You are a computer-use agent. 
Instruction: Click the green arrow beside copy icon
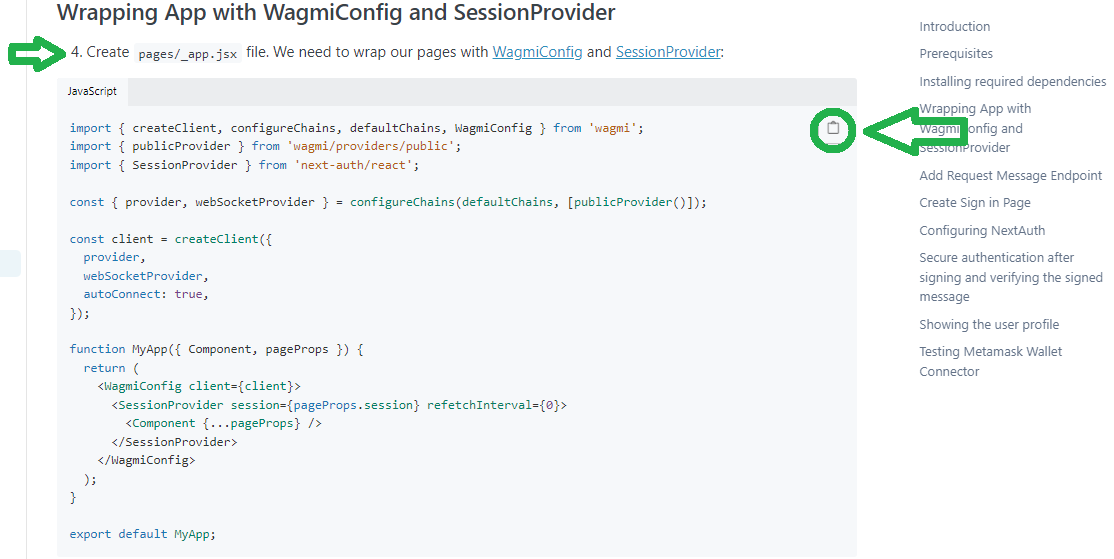coord(910,130)
